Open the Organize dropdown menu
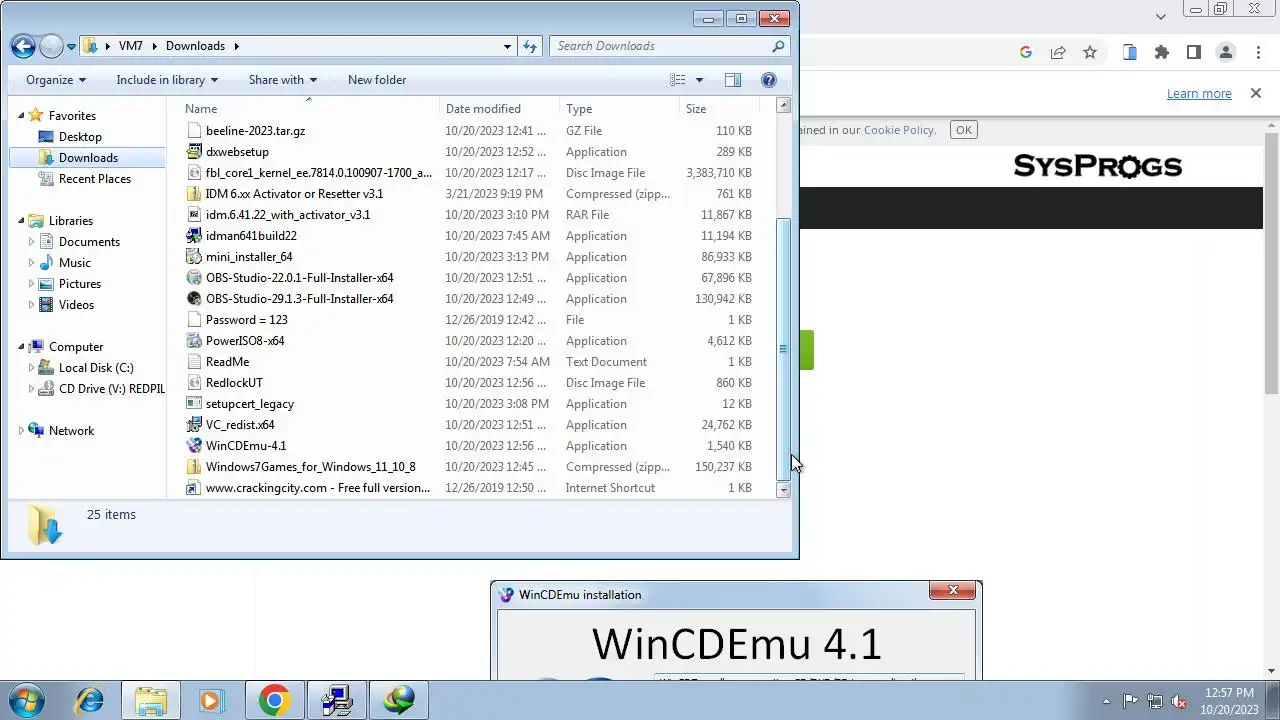Image resolution: width=1280 pixels, height=720 pixels. [56, 80]
